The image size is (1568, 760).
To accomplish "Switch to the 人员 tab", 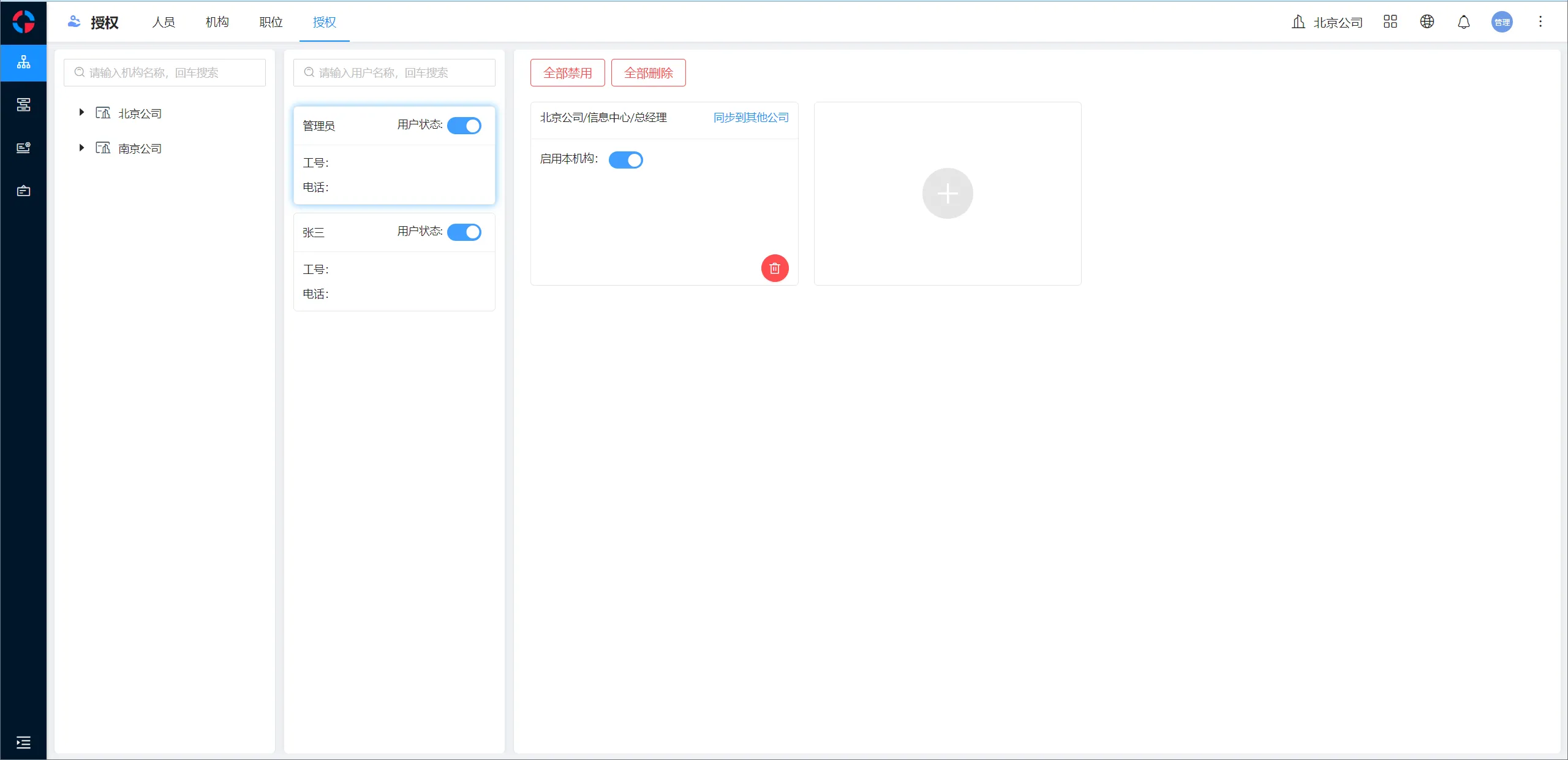I will tap(164, 22).
